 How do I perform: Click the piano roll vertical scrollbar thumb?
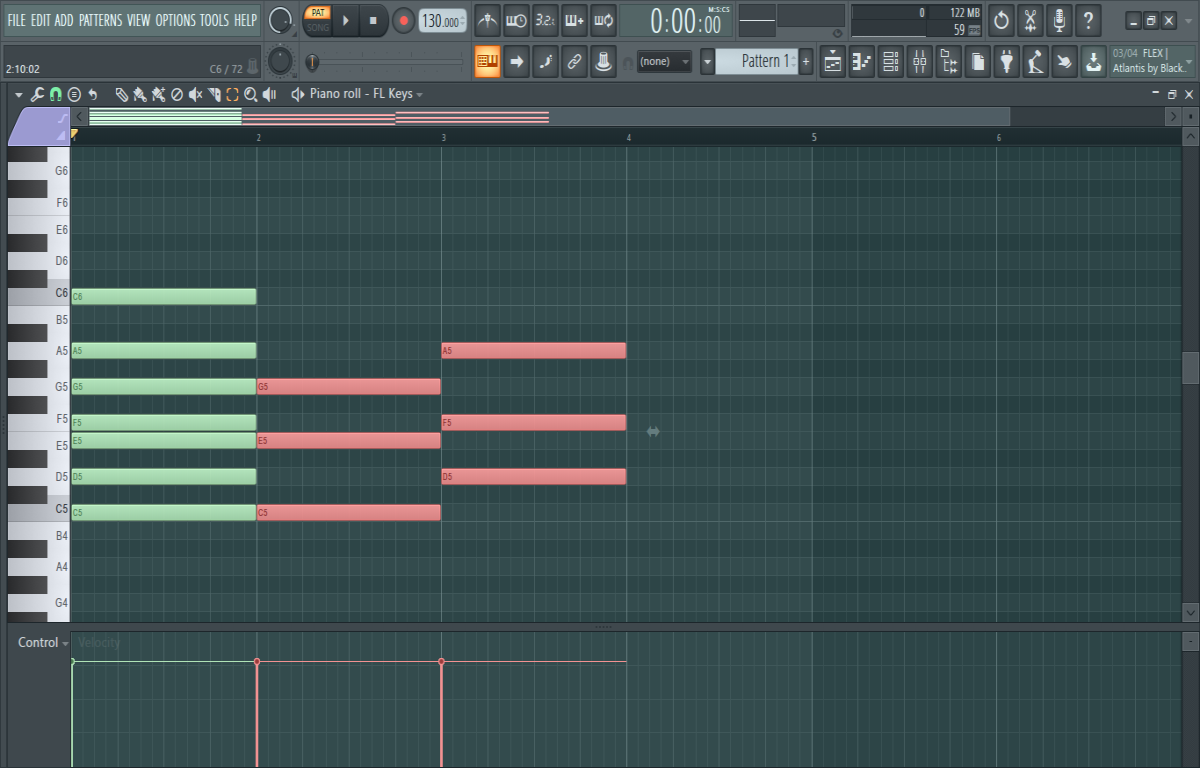tap(1190, 368)
